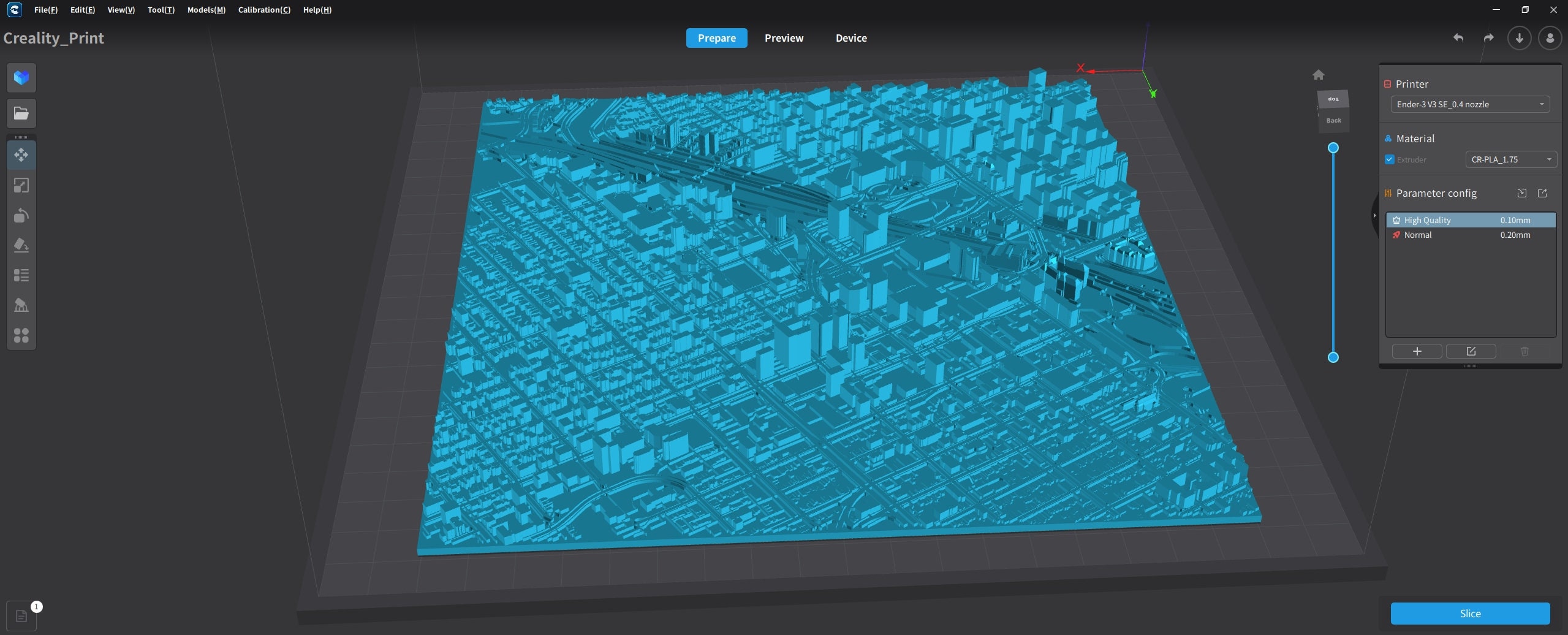
Task: Collapse the right settings panel with the chevron
Action: 1374,215
